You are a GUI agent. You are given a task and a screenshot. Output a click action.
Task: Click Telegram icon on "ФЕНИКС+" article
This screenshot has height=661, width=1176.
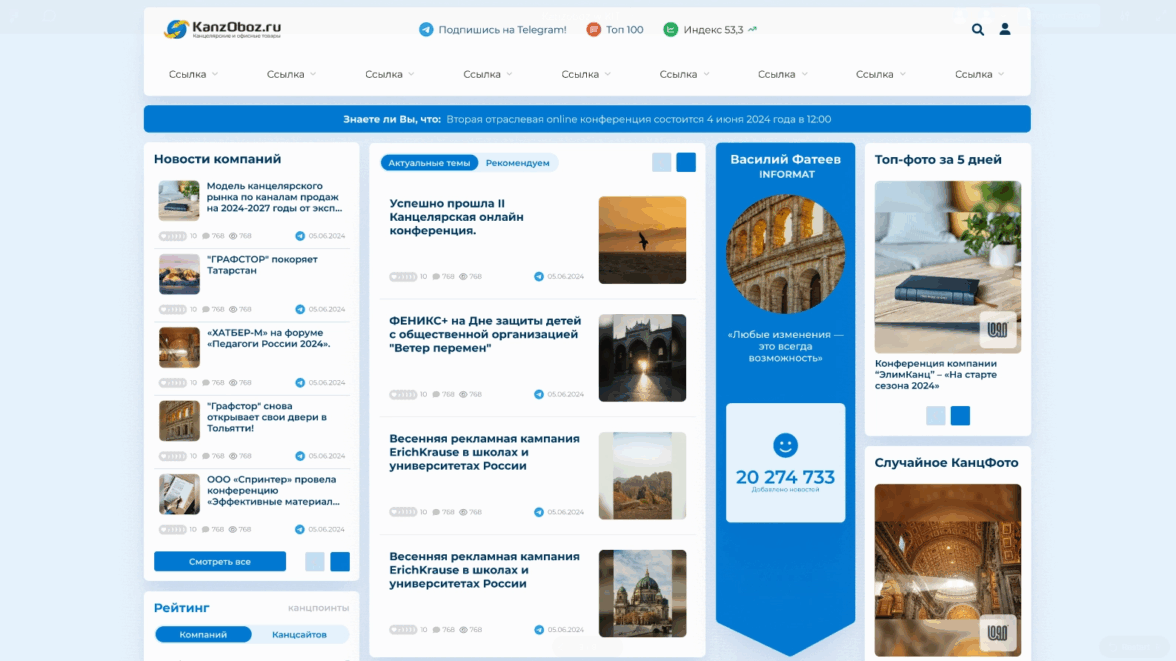click(538, 395)
